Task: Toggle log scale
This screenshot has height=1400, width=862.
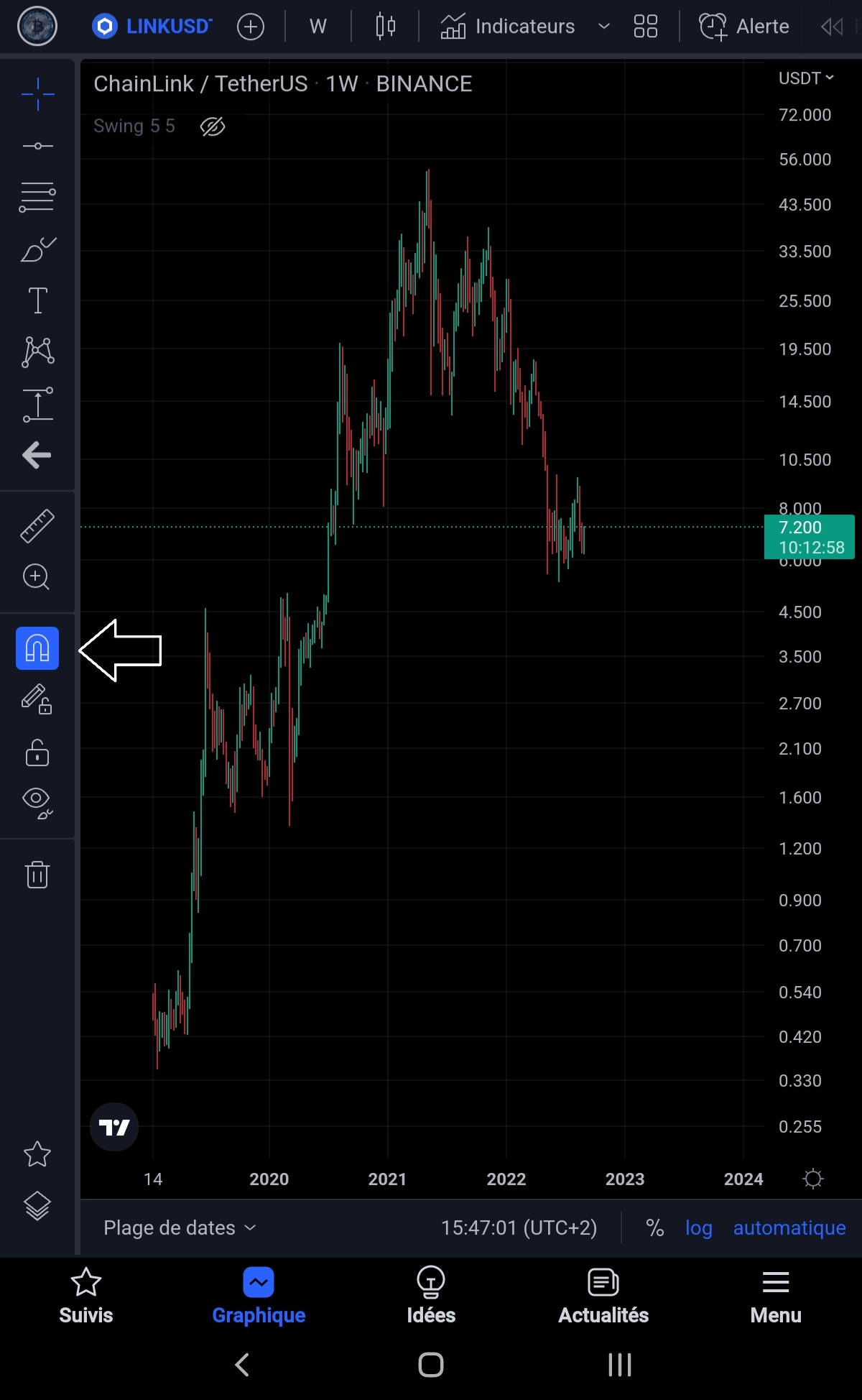Action: (x=699, y=1228)
